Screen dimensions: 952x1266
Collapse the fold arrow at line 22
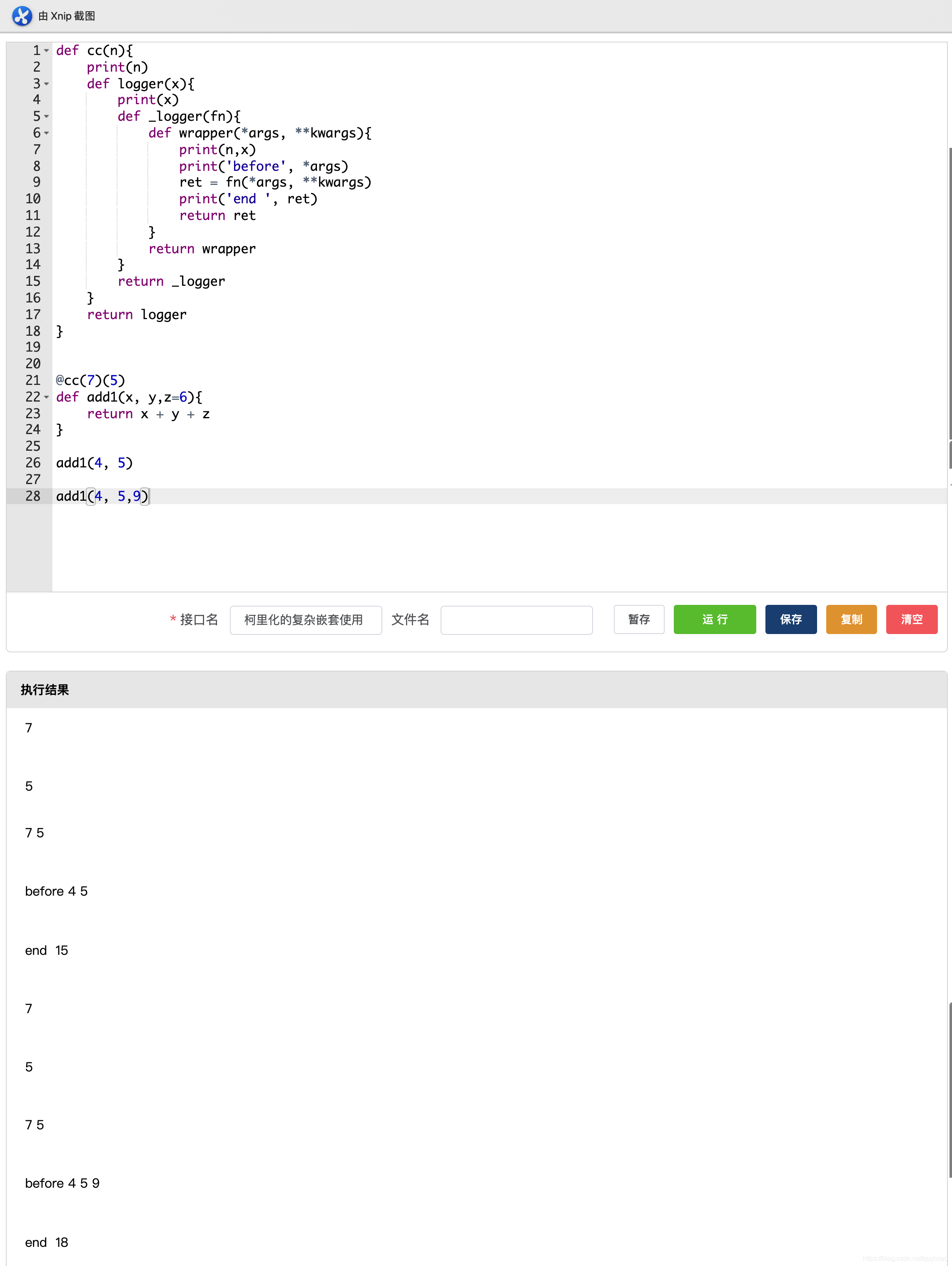[x=47, y=397]
